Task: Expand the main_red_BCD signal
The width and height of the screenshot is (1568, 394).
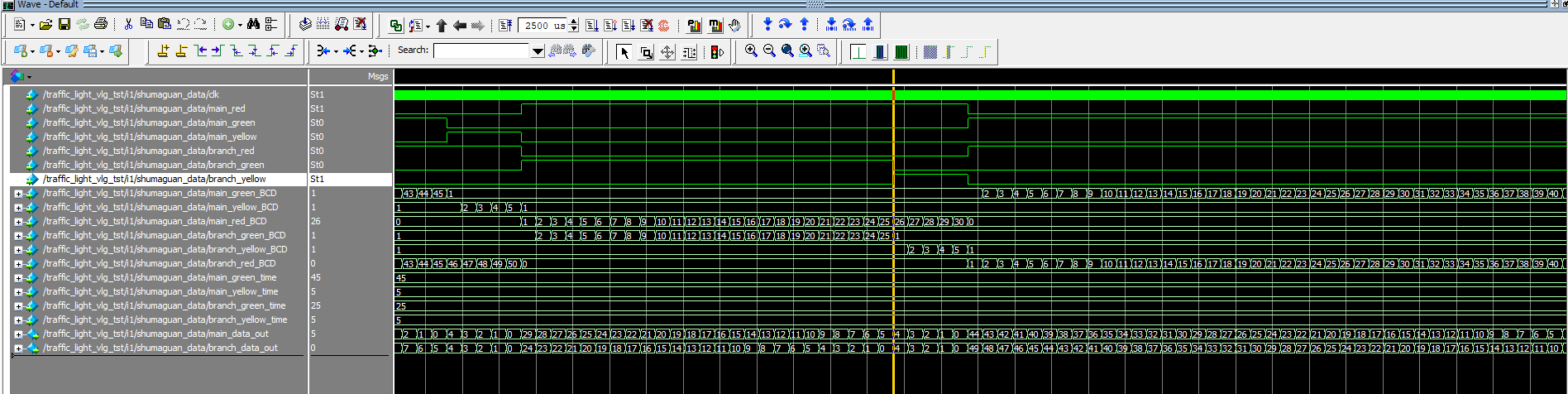Action: tap(18, 221)
